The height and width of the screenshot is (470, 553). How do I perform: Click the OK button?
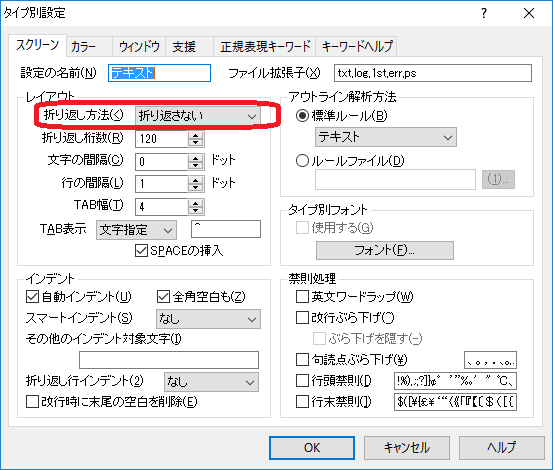click(x=312, y=448)
